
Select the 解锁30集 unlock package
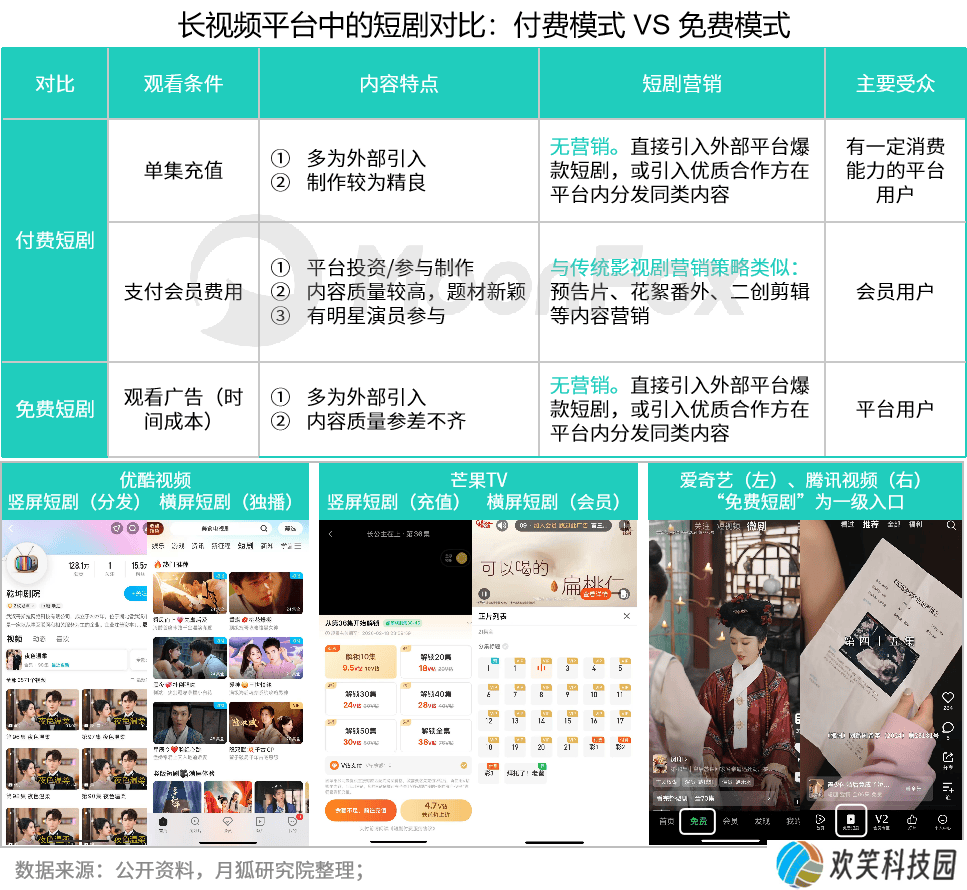(360, 699)
